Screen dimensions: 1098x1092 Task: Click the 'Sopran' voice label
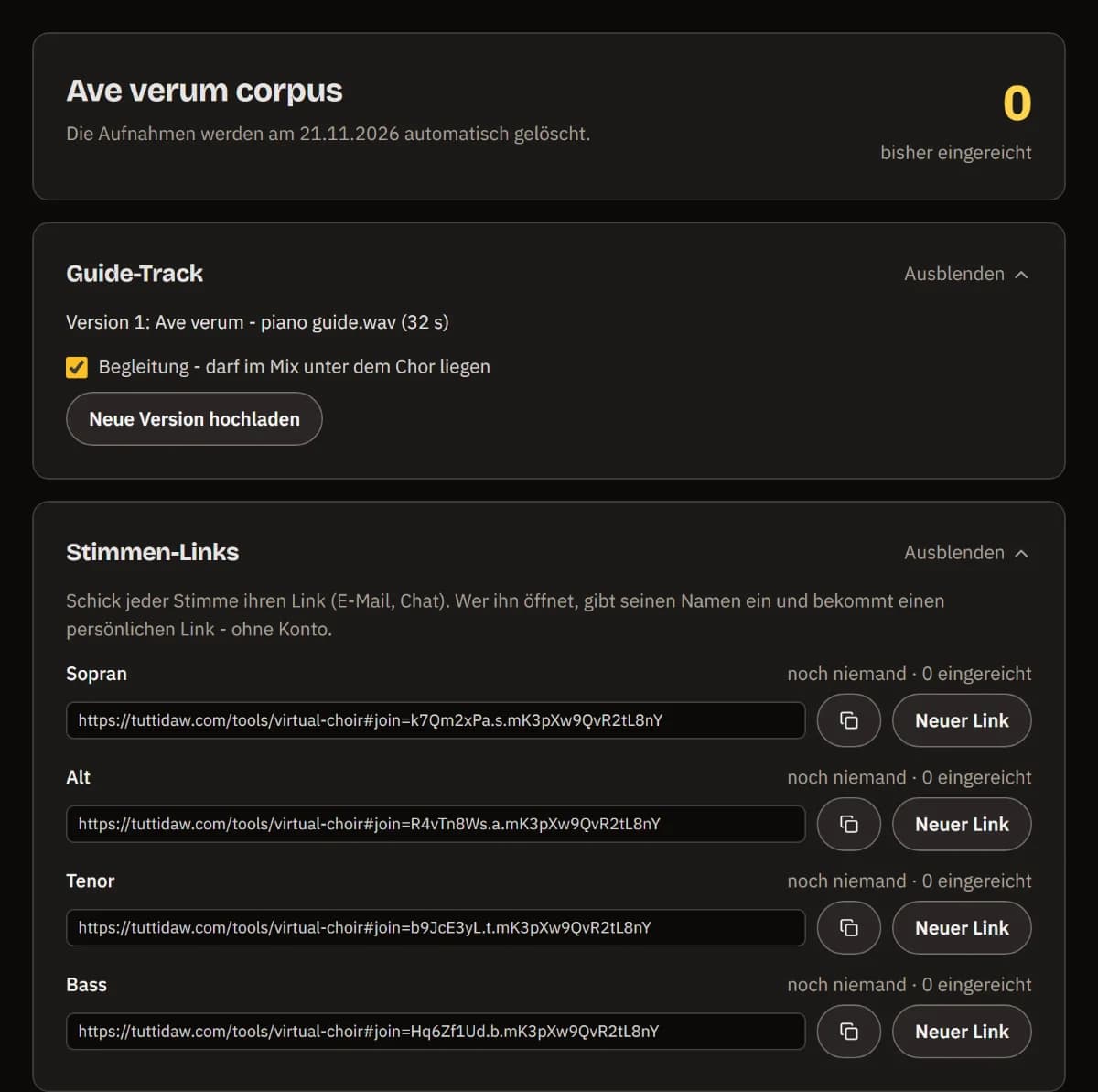pos(96,674)
